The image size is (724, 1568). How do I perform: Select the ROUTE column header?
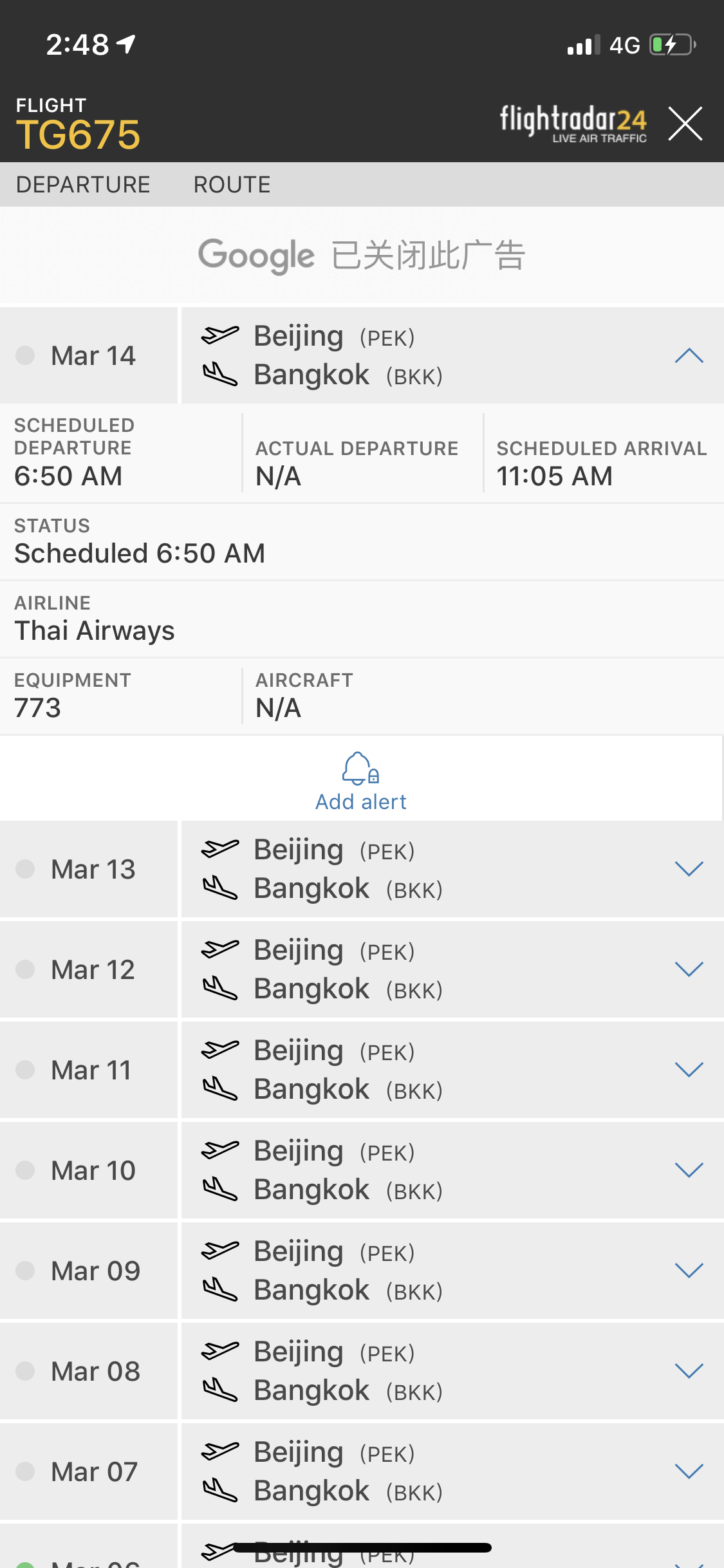[232, 185]
